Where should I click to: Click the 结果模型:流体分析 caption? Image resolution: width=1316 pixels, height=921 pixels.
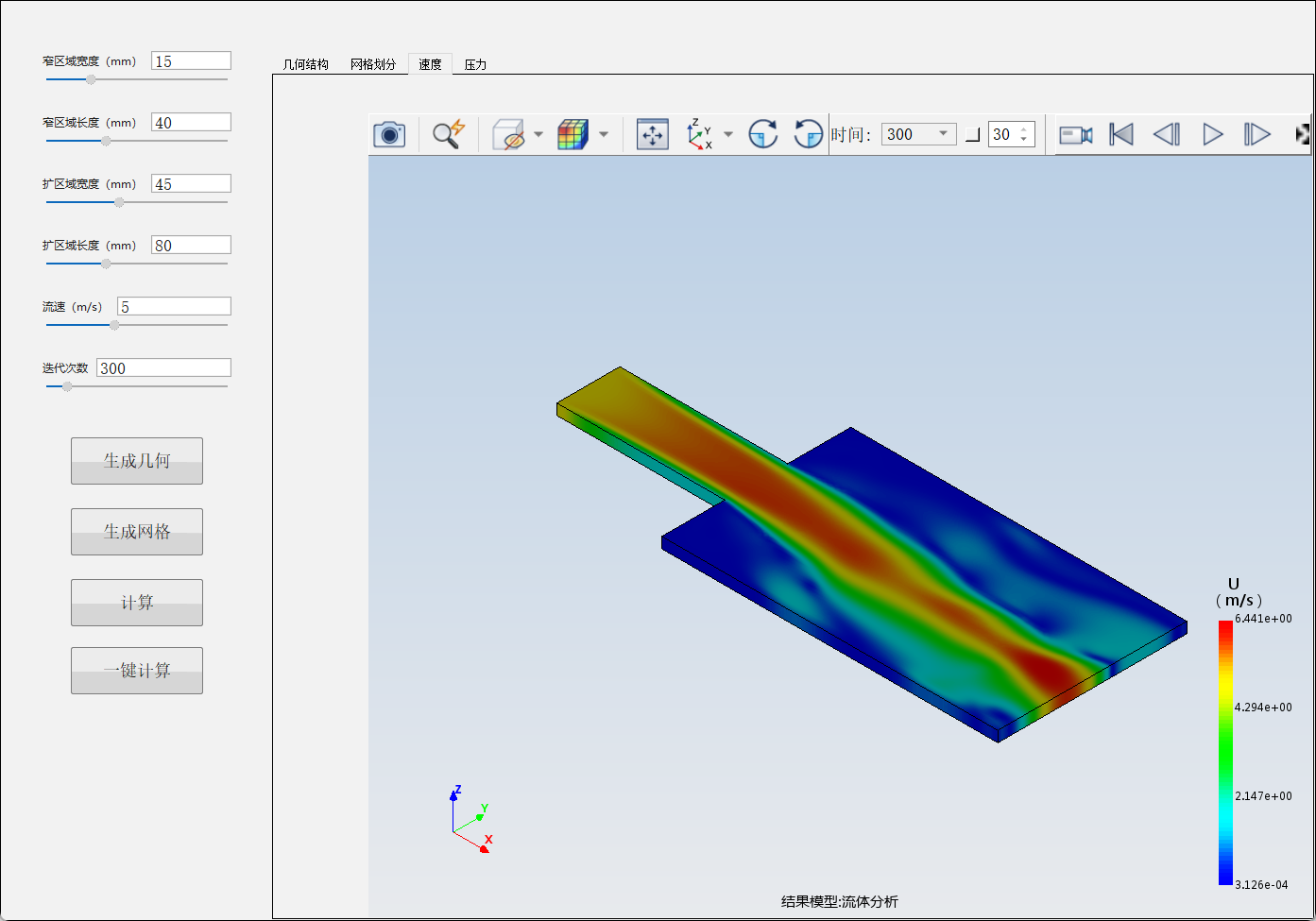pos(840,901)
